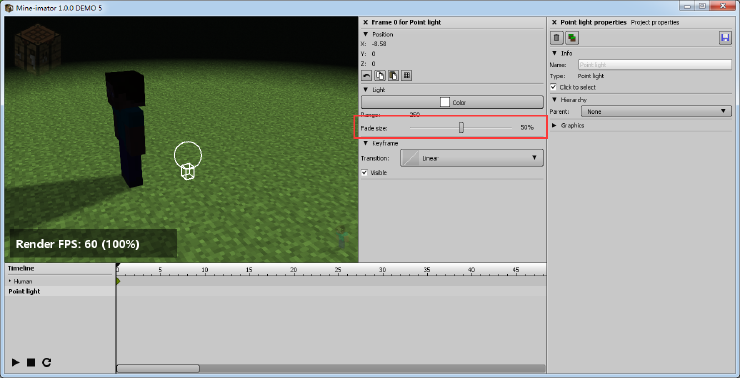Delete the point light with trash icon
The image size is (740, 378).
[556, 38]
